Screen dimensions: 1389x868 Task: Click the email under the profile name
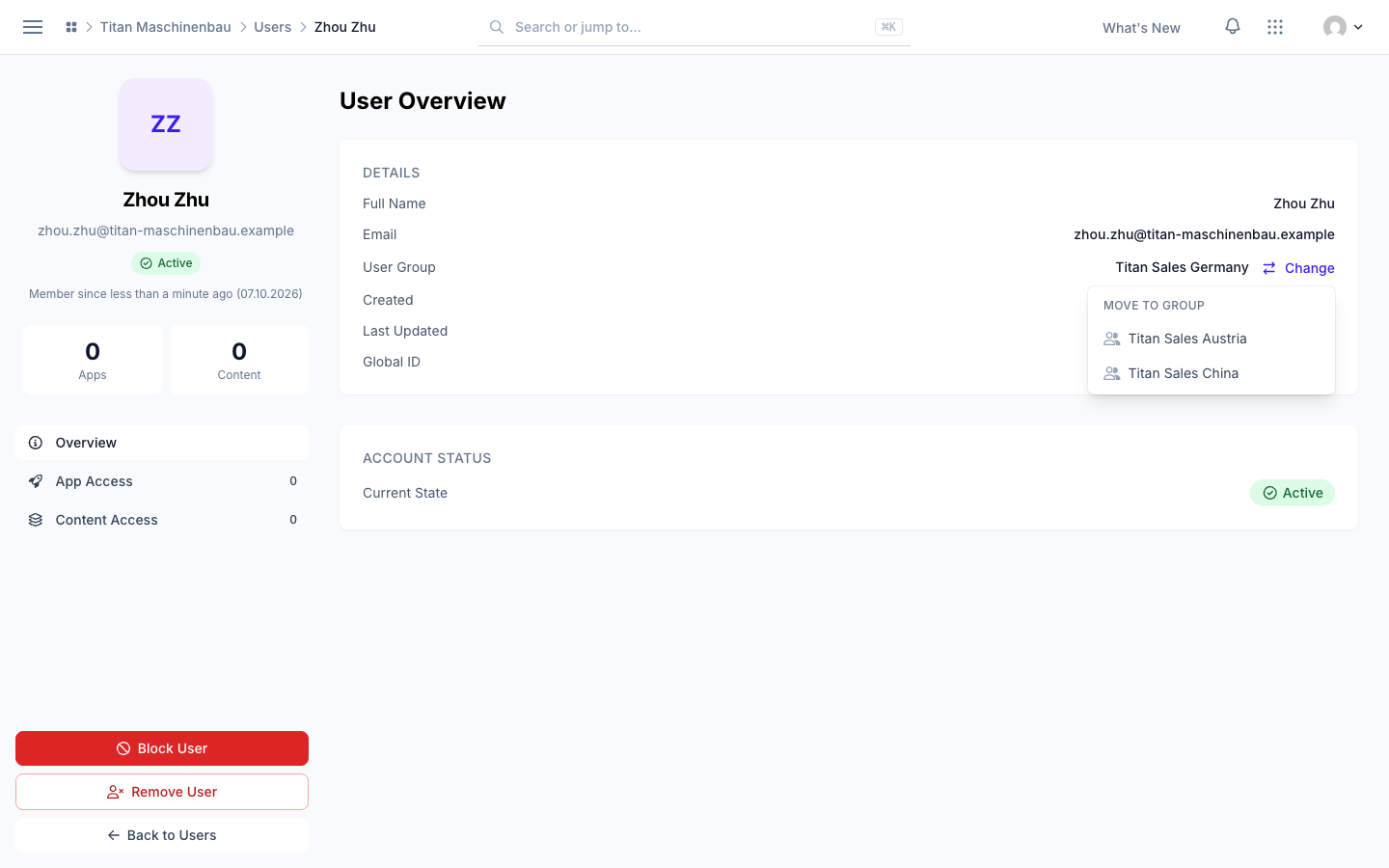coord(166,231)
